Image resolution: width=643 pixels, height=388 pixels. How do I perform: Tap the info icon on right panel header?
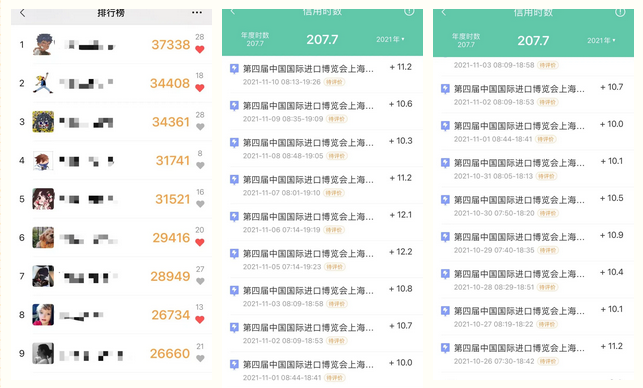click(620, 13)
